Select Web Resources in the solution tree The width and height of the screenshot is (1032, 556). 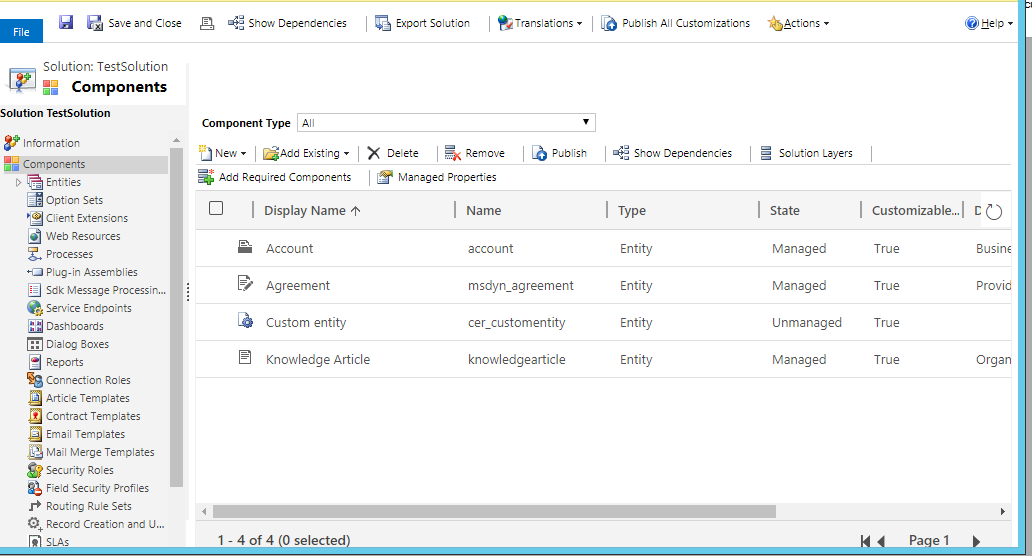[83, 236]
